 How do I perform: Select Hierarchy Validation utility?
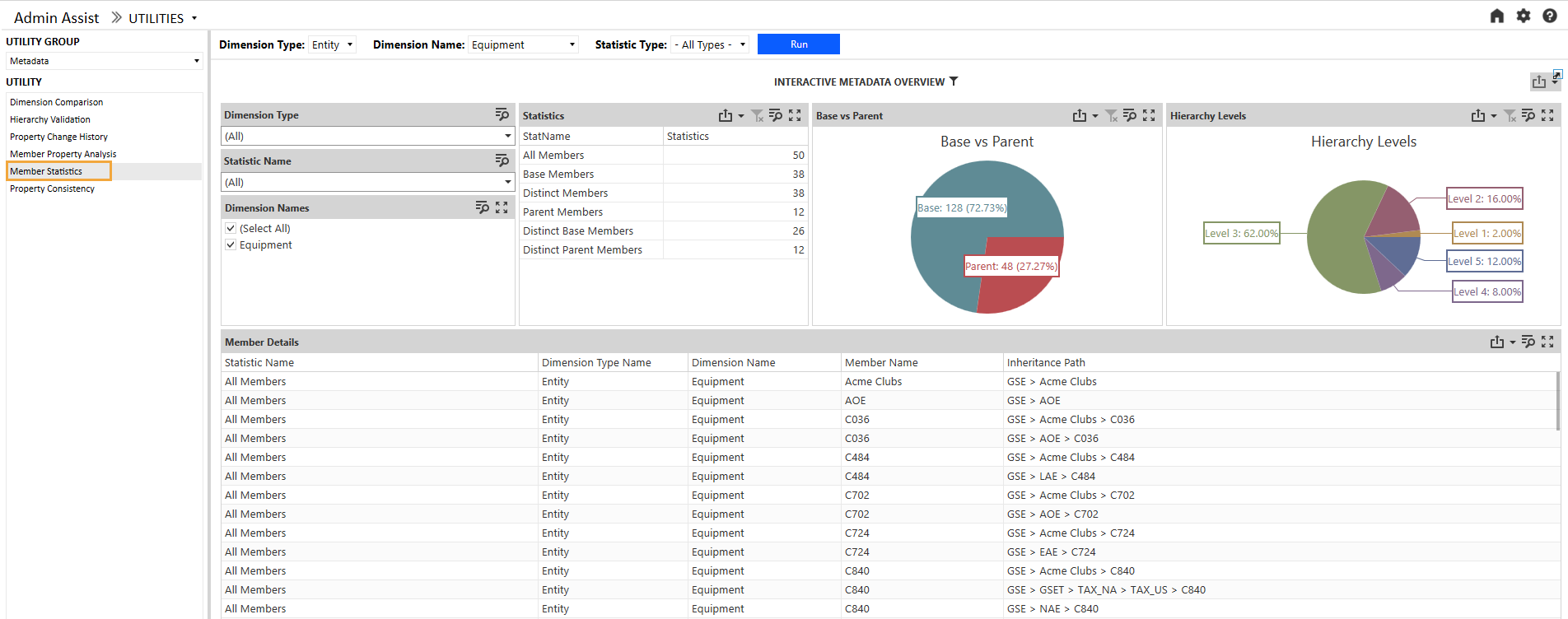pyautogui.click(x=50, y=120)
